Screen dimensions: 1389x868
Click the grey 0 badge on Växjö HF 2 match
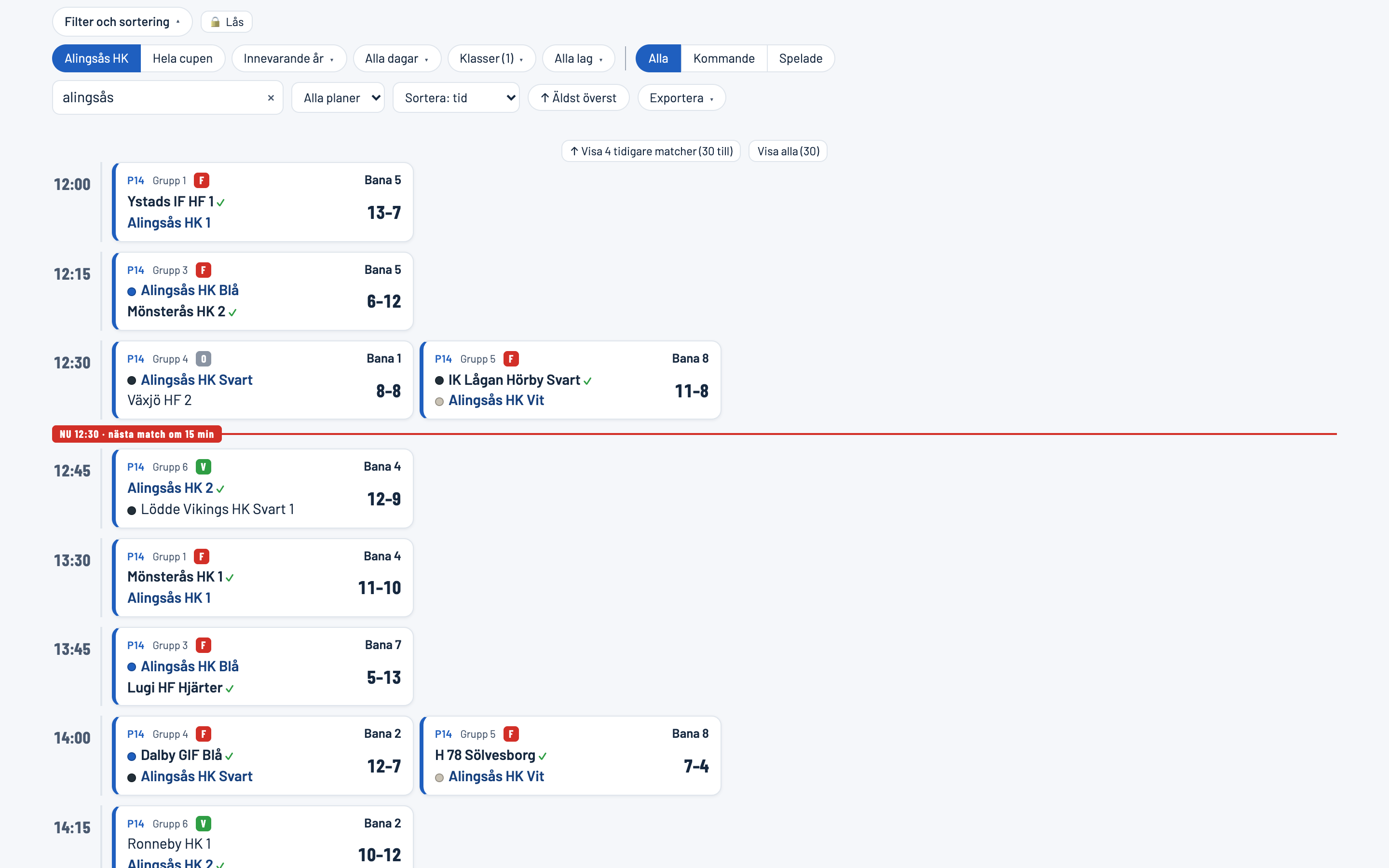[x=203, y=359]
